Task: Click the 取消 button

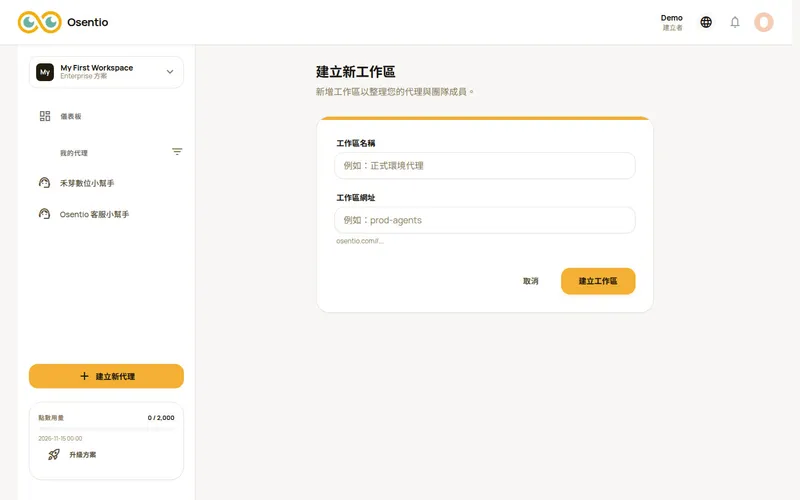Action: [x=531, y=281]
